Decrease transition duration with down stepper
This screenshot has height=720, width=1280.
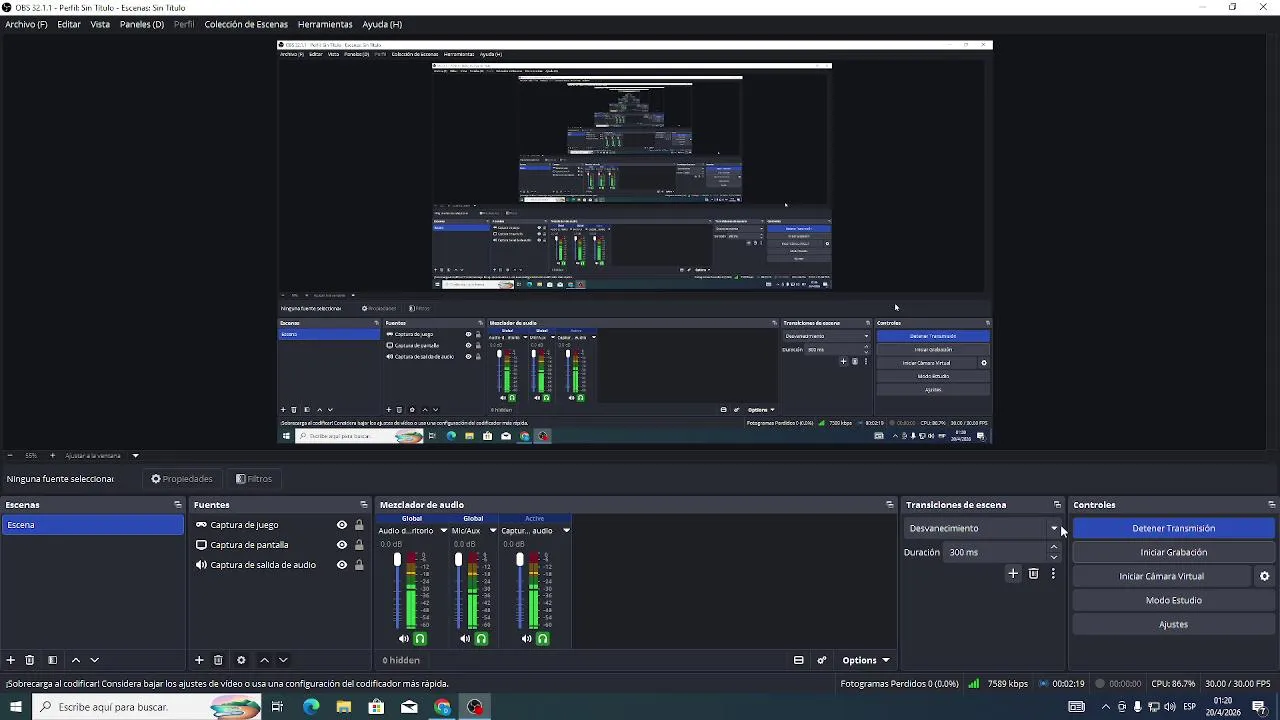pyautogui.click(x=1053, y=557)
